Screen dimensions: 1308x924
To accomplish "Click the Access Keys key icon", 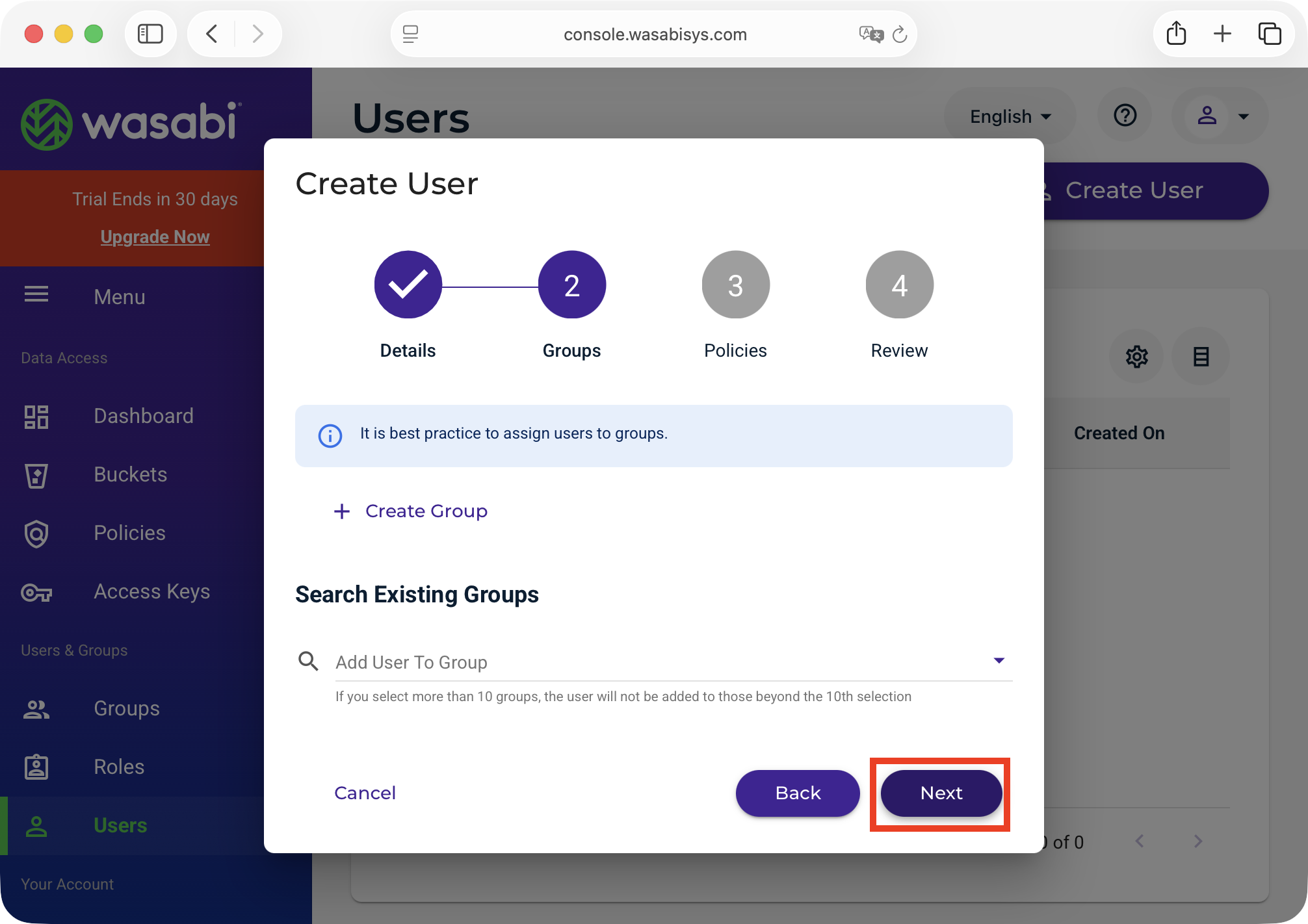I will [x=36, y=592].
